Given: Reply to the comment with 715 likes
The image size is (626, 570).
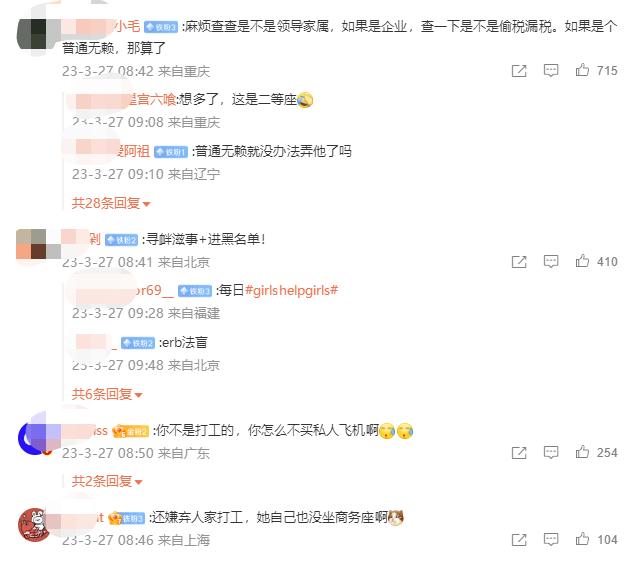Looking at the screenshot, I should tap(551, 71).
